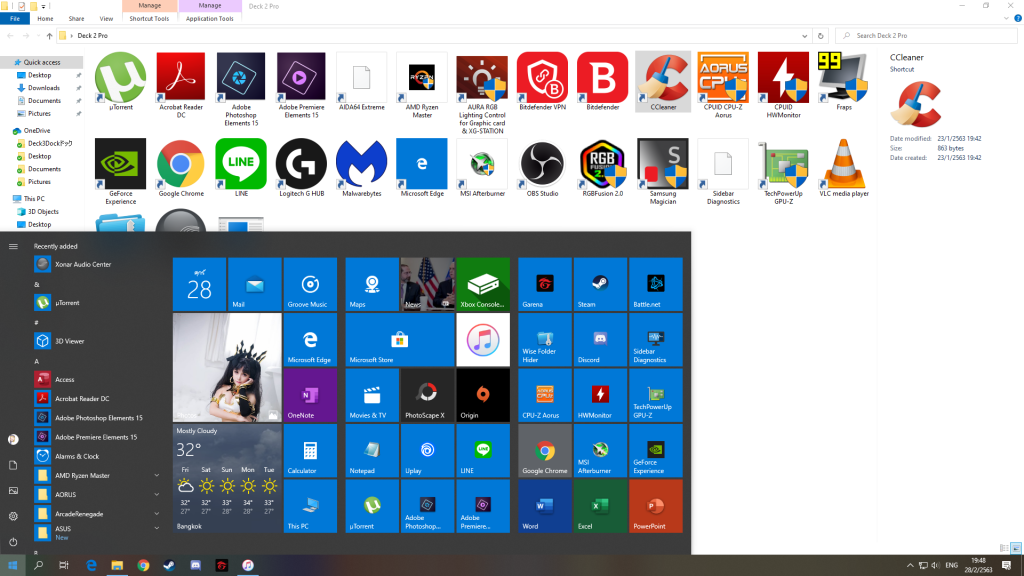Open the MSI Afterburner Start tile
1024x576 pixels.
pyautogui.click(x=600, y=451)
